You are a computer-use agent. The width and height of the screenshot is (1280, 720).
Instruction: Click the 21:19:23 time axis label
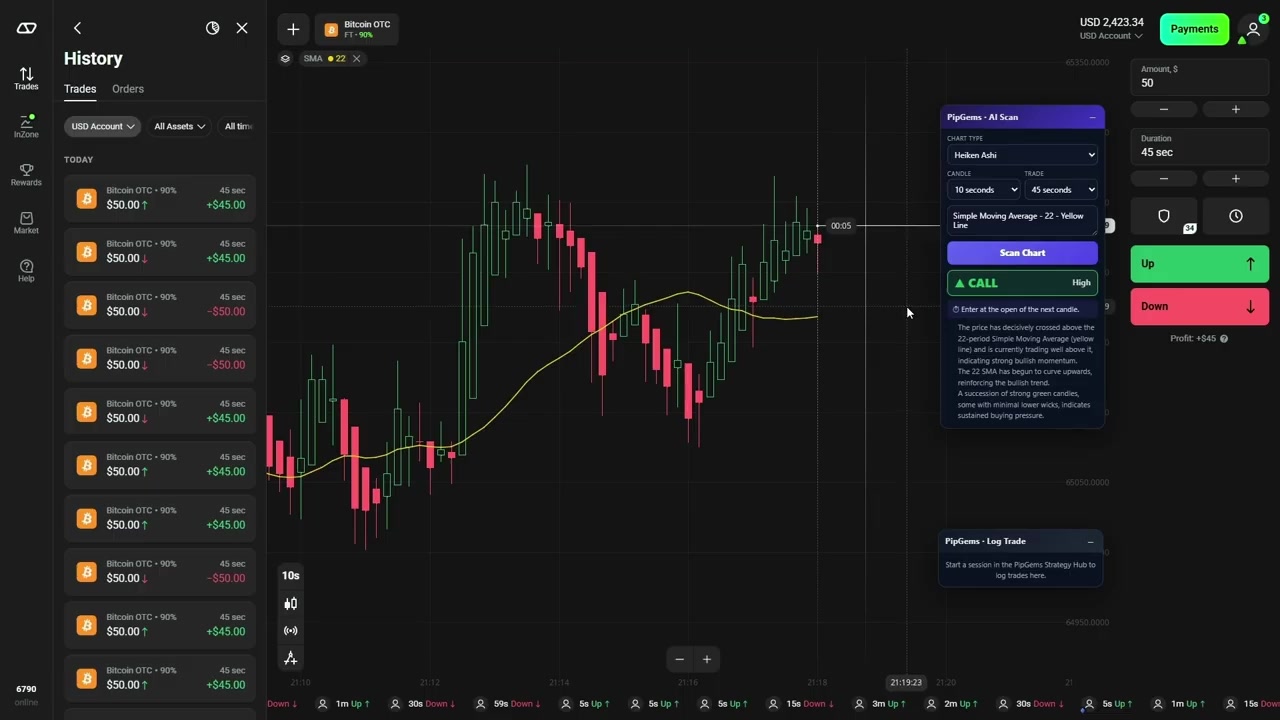tap(906, 683)
